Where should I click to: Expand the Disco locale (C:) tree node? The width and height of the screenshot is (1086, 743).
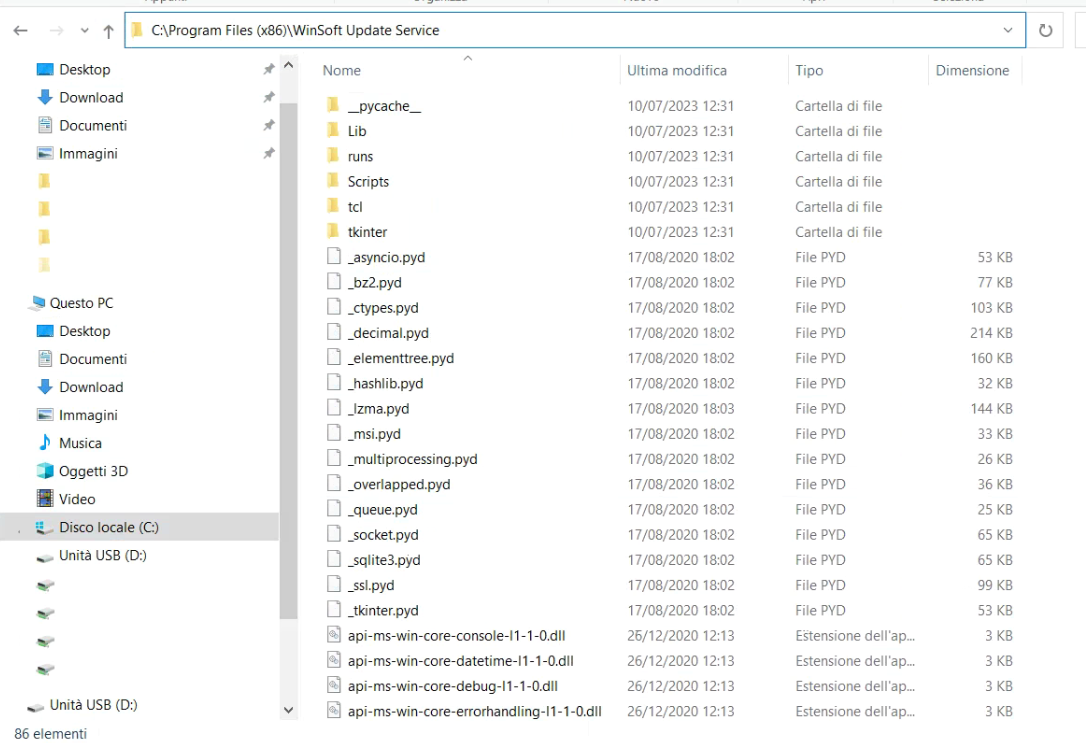[x=19, y=530]
